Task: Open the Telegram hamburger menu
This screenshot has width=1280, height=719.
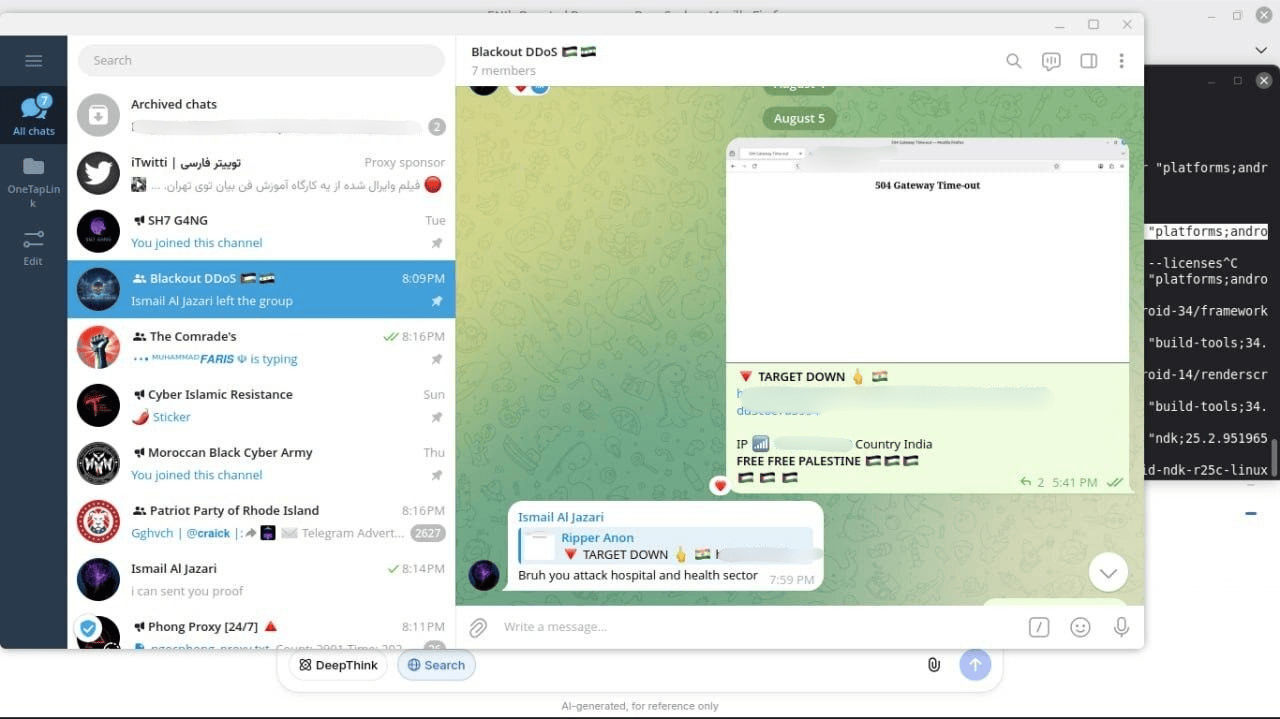Action: pyautogui.click(x=33, y=61)
